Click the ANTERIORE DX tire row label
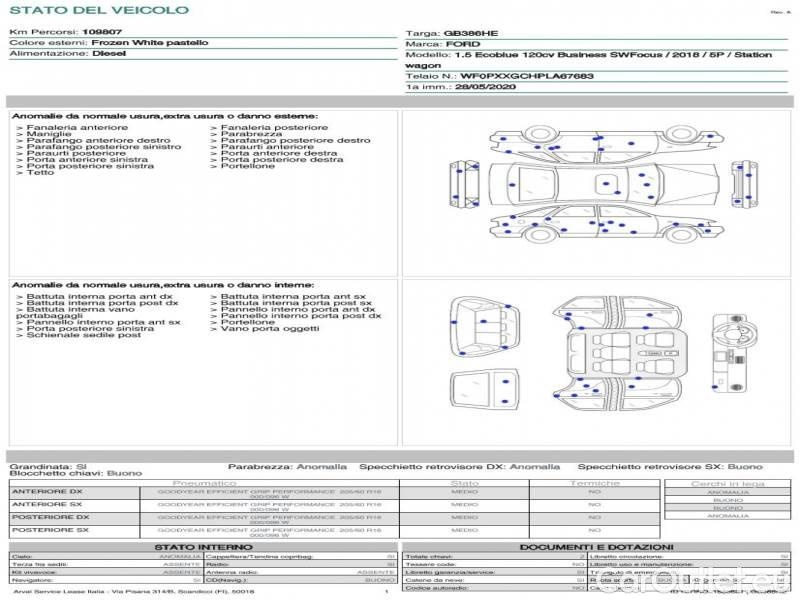Viewport: 800px width, 600px height. click(x=47, y=492)
